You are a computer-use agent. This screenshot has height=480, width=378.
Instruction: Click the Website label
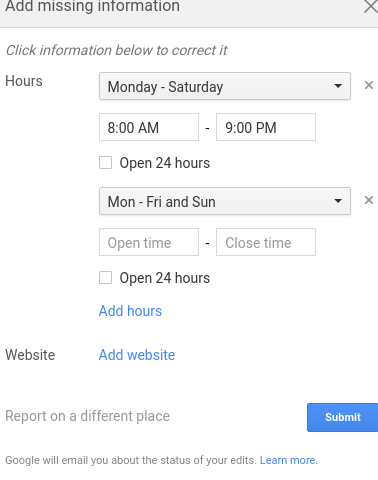(30, 355)
